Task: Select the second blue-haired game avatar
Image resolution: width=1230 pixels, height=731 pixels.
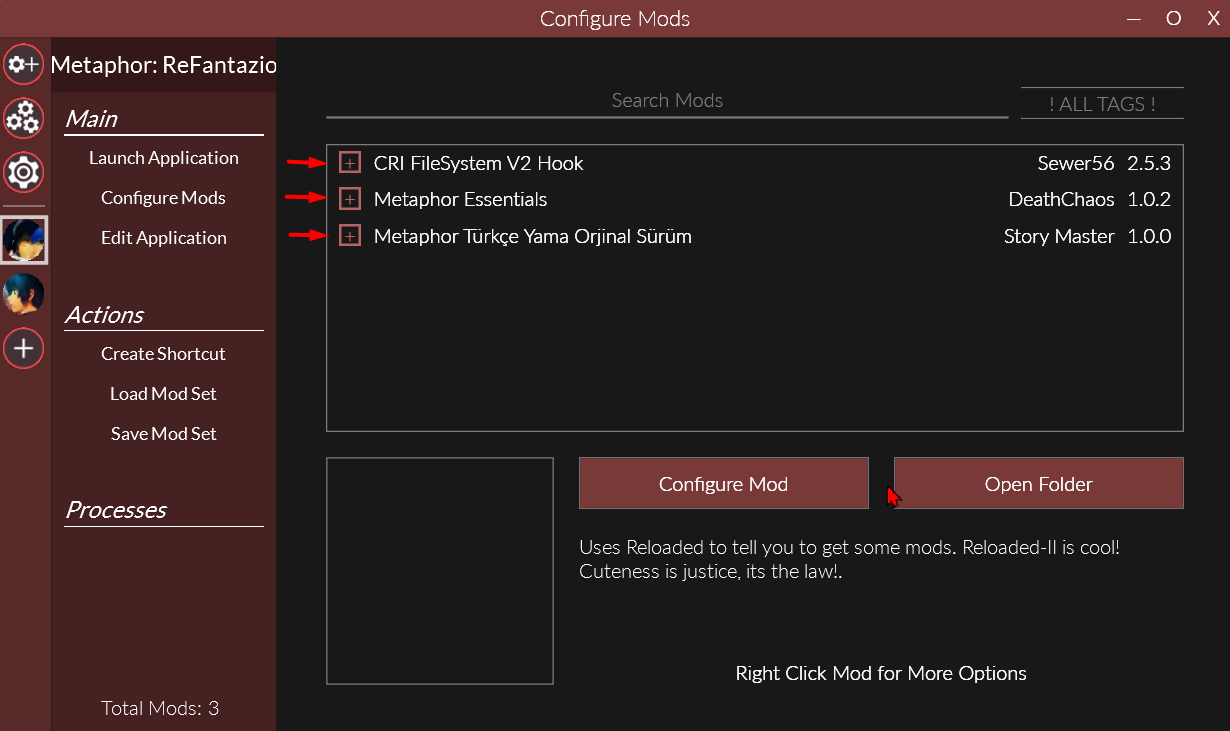Action: [24, 295]
